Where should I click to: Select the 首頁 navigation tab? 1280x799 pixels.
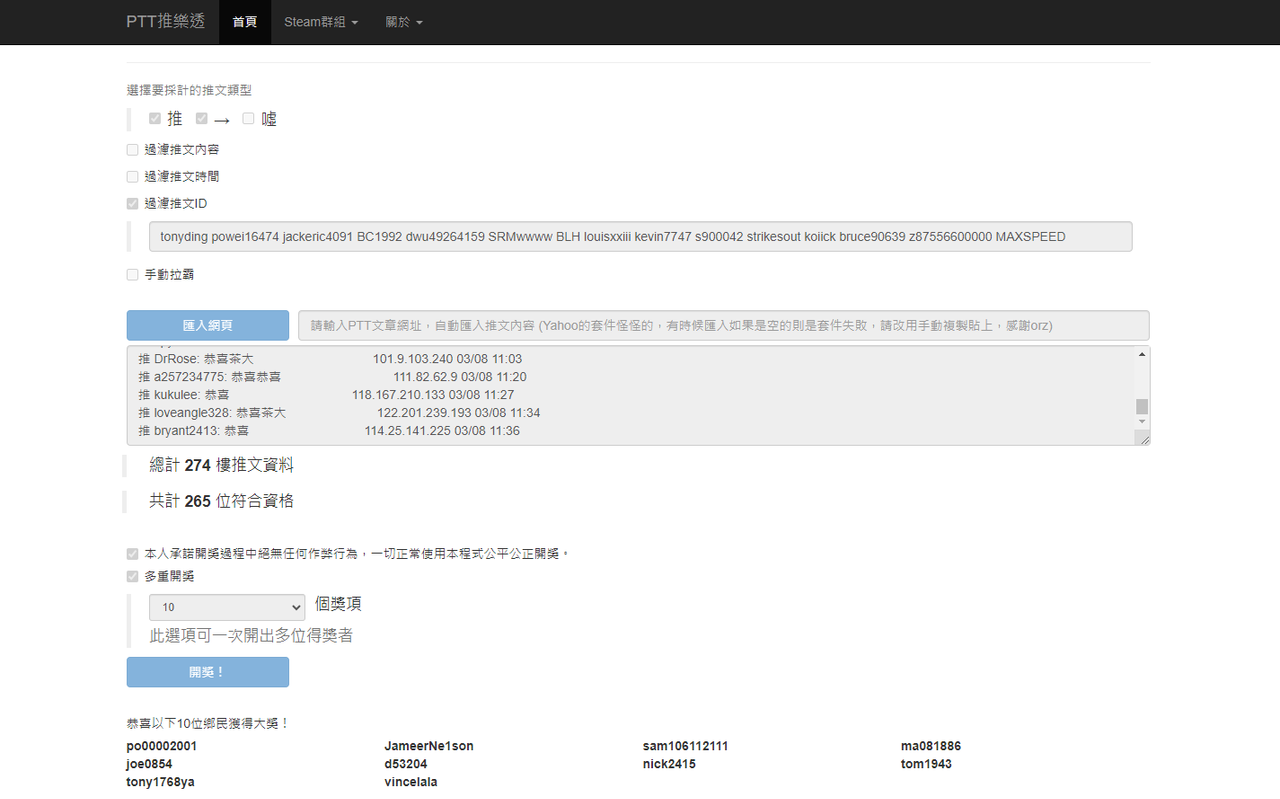point(245,21)
